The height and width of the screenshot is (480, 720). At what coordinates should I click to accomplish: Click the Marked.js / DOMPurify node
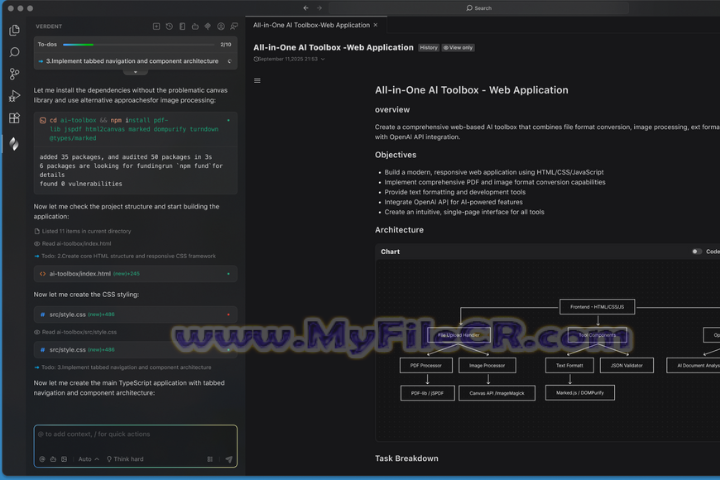(x=580, y=393)
